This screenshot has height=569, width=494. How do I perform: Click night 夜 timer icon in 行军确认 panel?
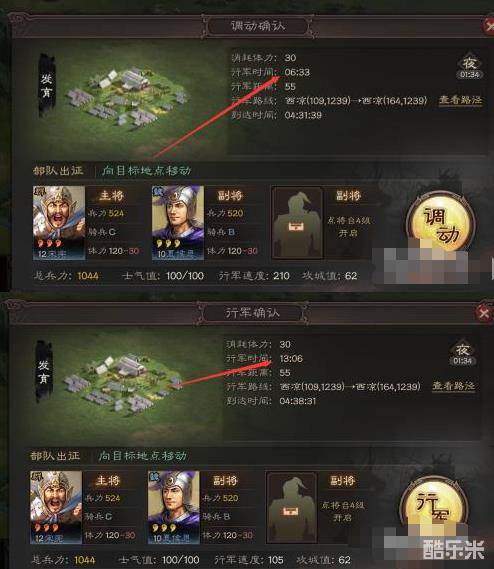click(462, 353)
